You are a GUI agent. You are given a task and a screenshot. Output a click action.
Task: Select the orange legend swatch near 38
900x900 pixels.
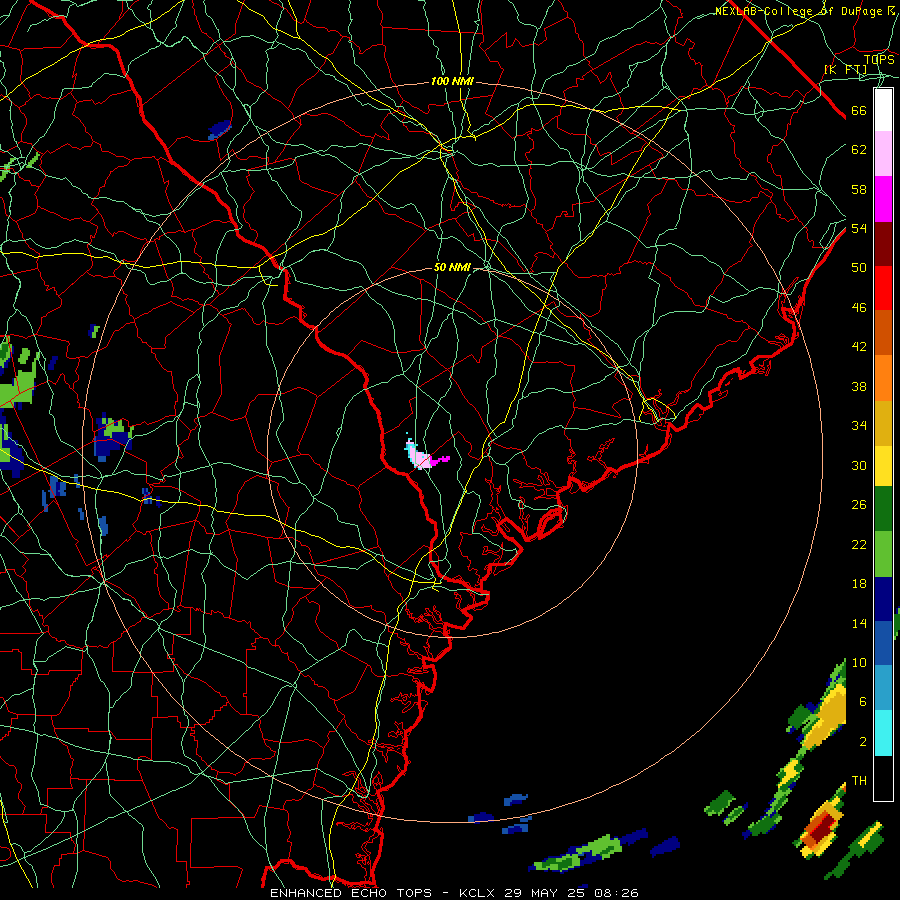pos(883,378)
